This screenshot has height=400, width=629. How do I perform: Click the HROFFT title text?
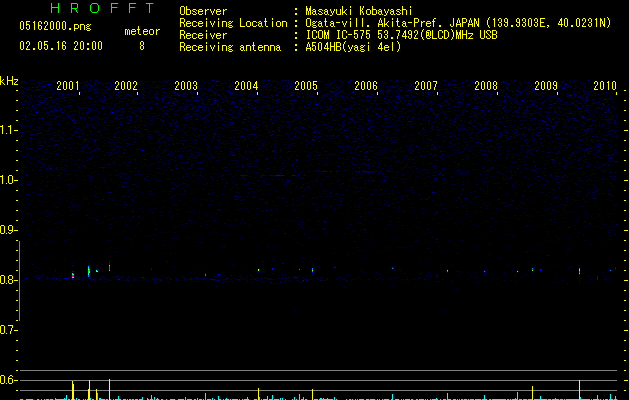102,8
